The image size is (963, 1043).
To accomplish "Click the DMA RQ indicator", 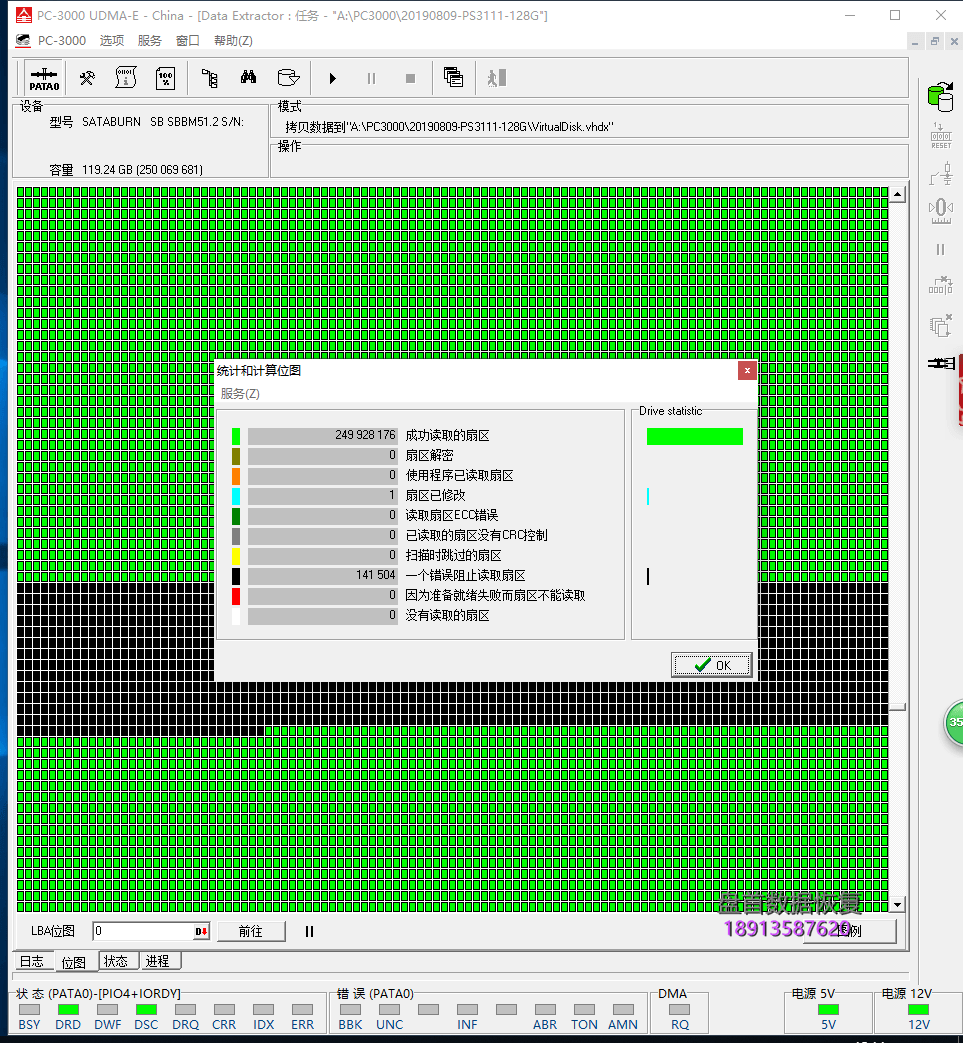I will click(680, 1009).
